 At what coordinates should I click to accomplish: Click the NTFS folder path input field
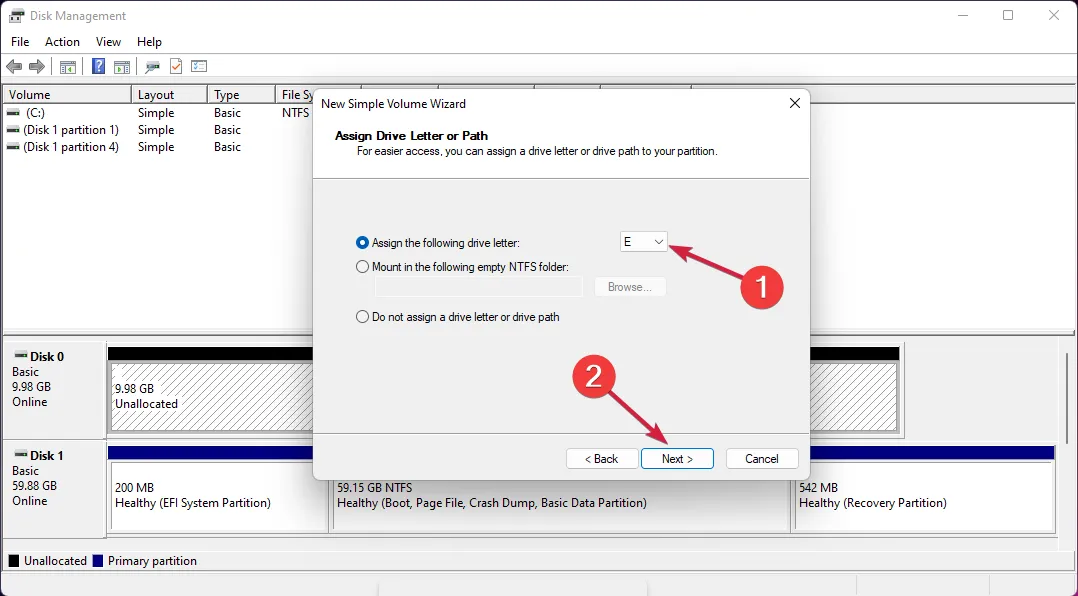478,287
